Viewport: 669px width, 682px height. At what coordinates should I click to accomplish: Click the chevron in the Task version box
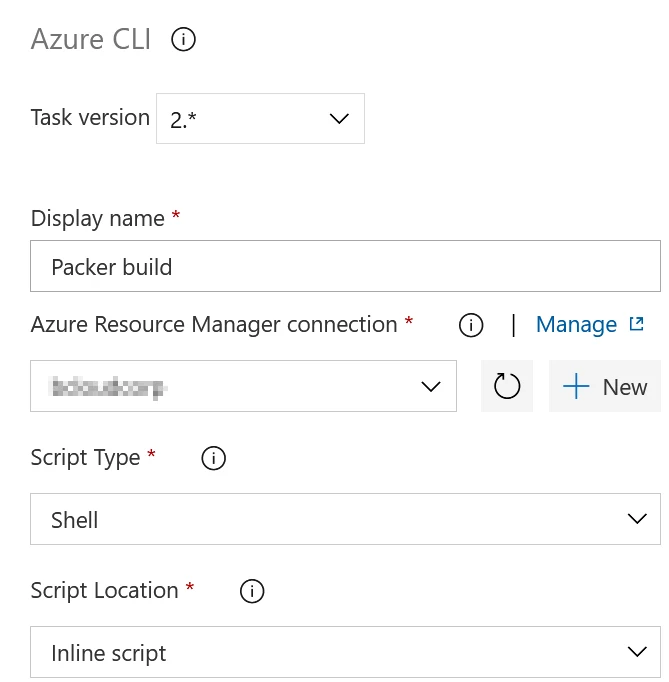[x=339, y=118]
